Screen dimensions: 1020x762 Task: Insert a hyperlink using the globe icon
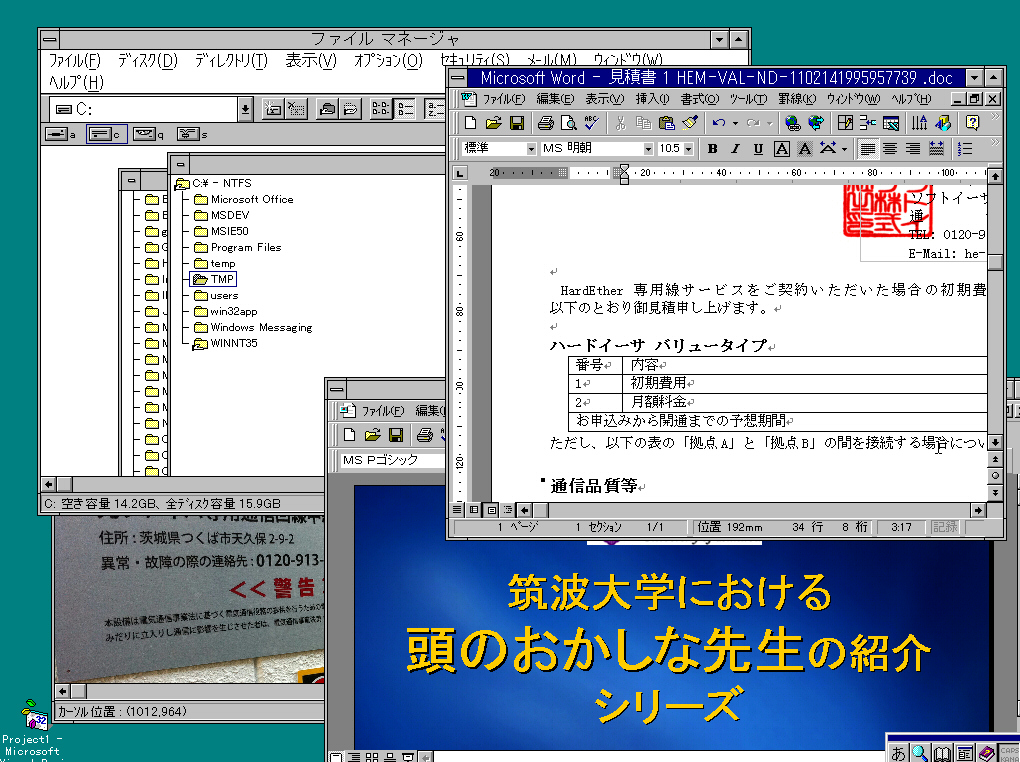[793, 122]
